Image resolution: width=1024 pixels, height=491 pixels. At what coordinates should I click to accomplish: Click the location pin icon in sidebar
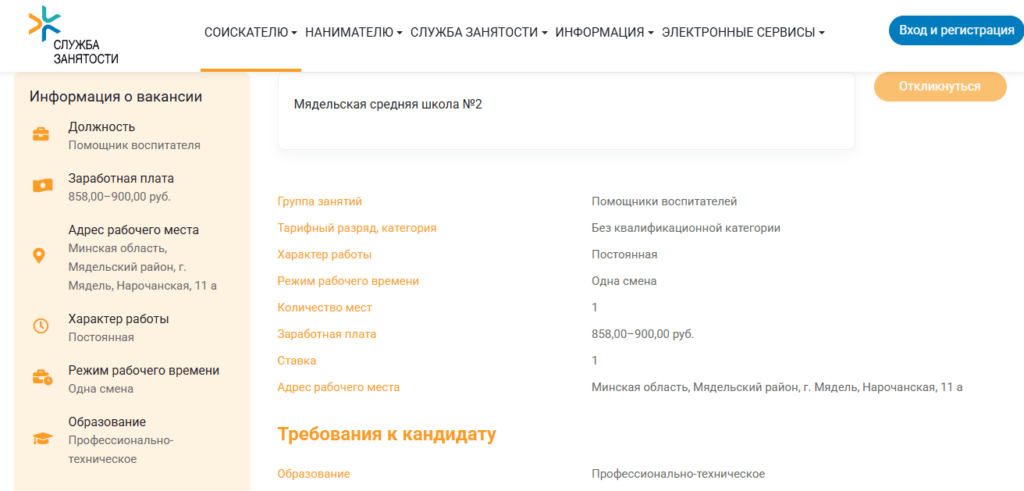[x=40, y=256]
